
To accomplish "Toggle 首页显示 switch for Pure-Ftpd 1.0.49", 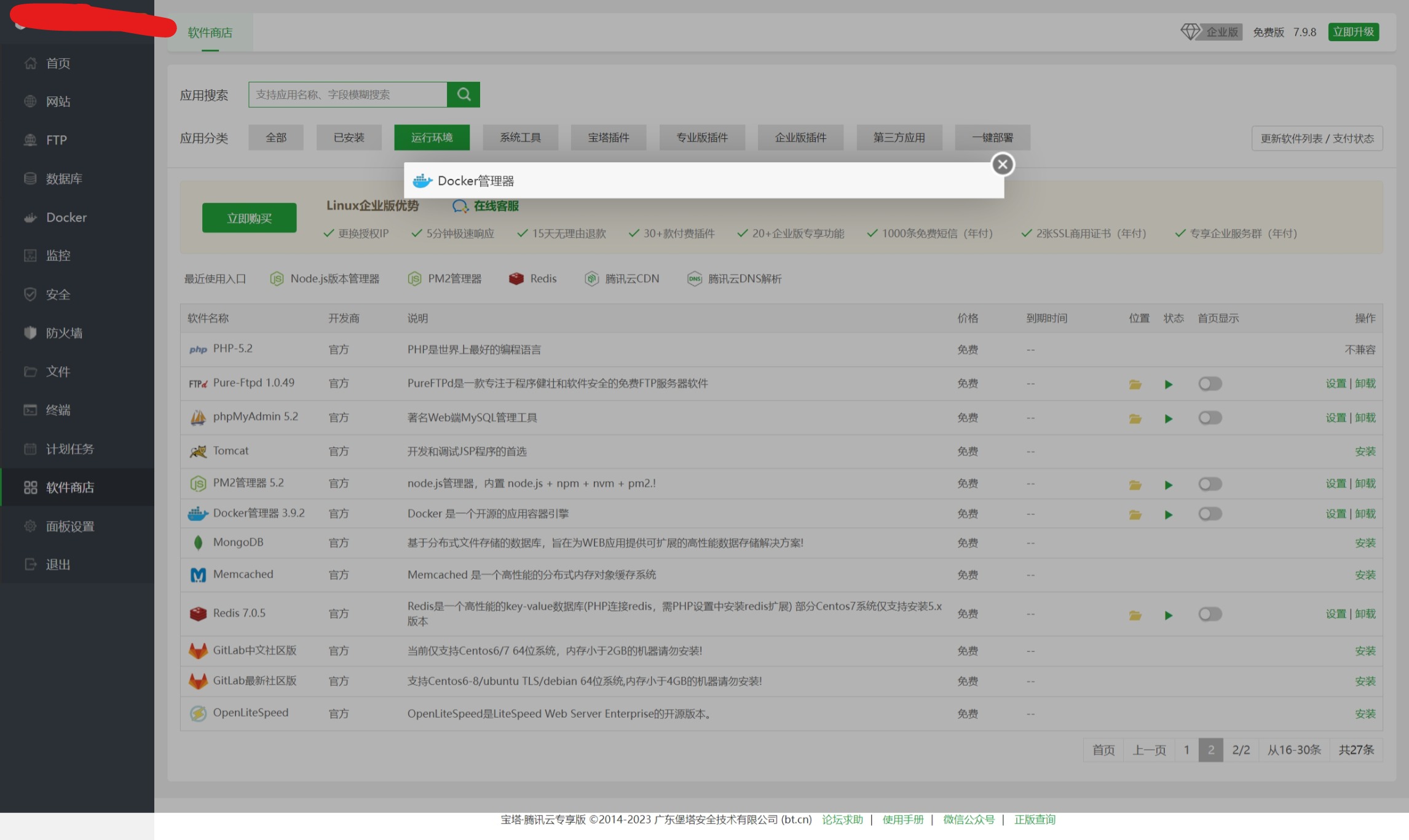I will (1210, 384).
